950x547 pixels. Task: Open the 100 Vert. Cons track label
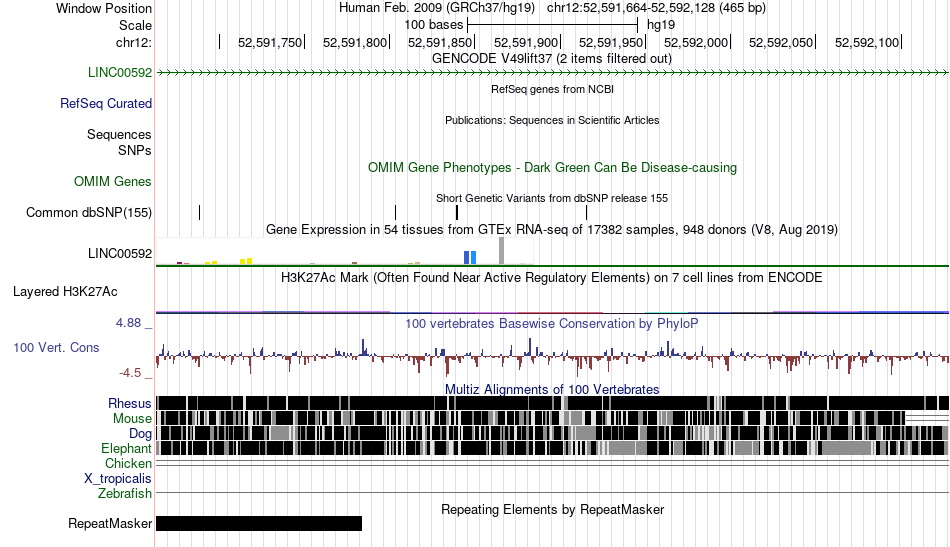point(56,348)
